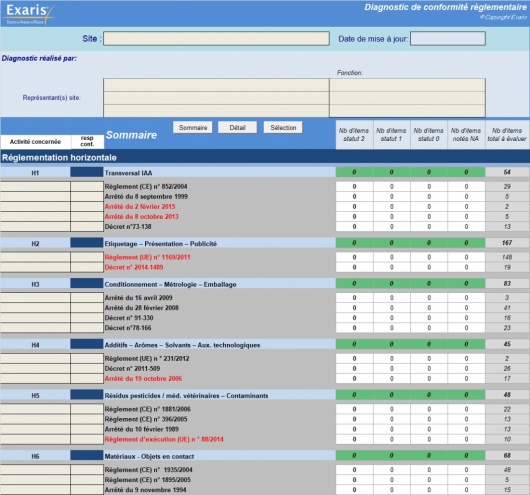Viewport: 530px width, 495px height.
Task: Click the Exaris logo
Action: (x=29, y=14)
